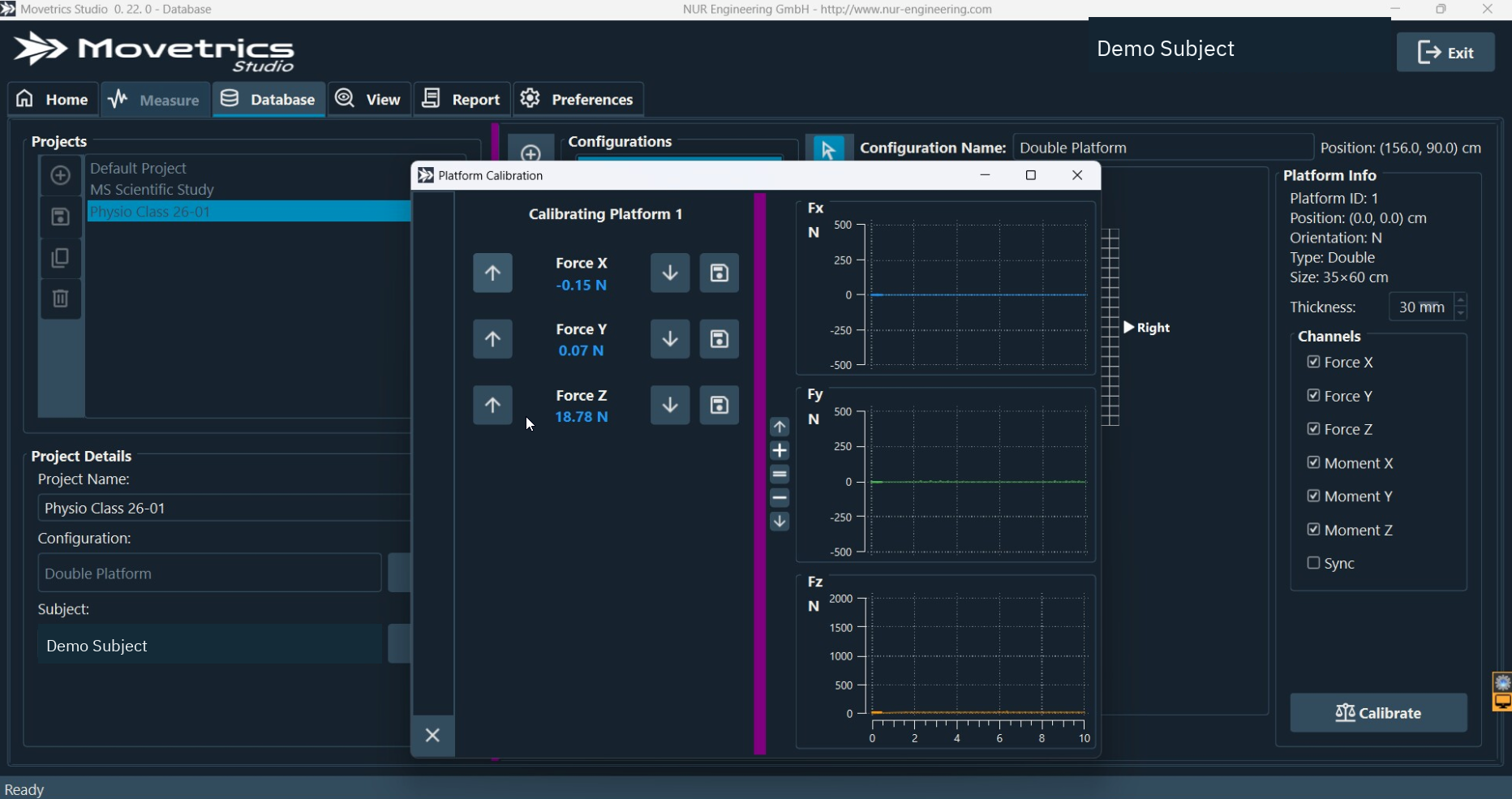Click the Fy force chart
Image resolution: width=1512 pixels, height=799 pixels.
(x=946, y=475)
